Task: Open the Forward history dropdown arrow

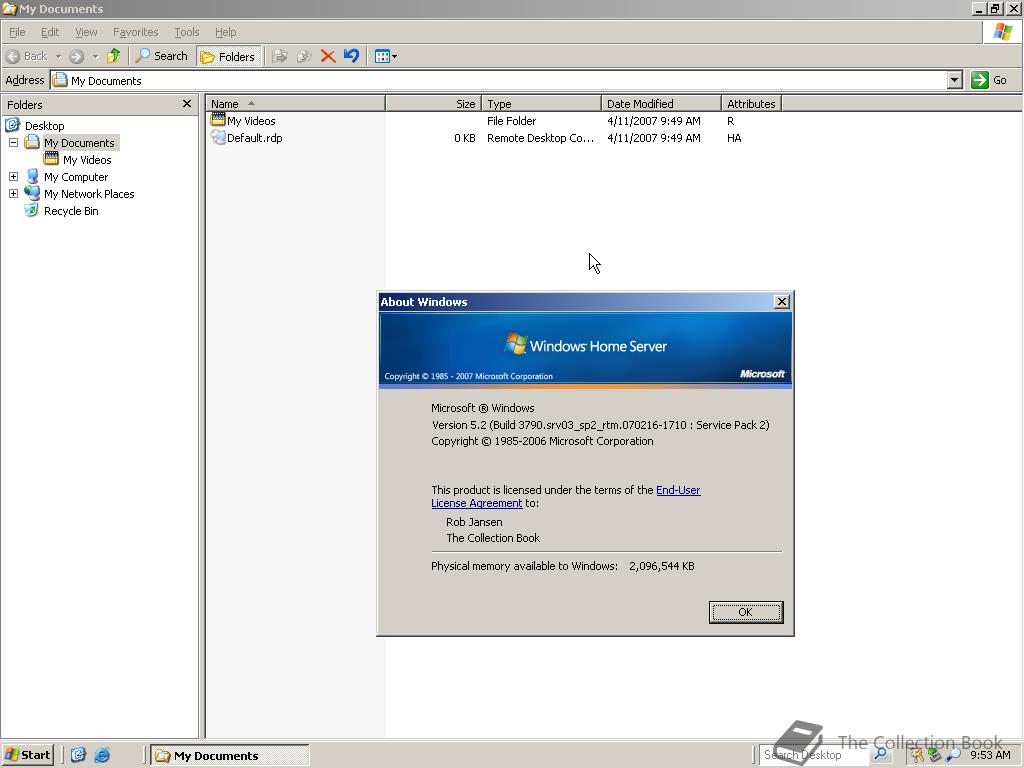Action: (x=95, y=57)
